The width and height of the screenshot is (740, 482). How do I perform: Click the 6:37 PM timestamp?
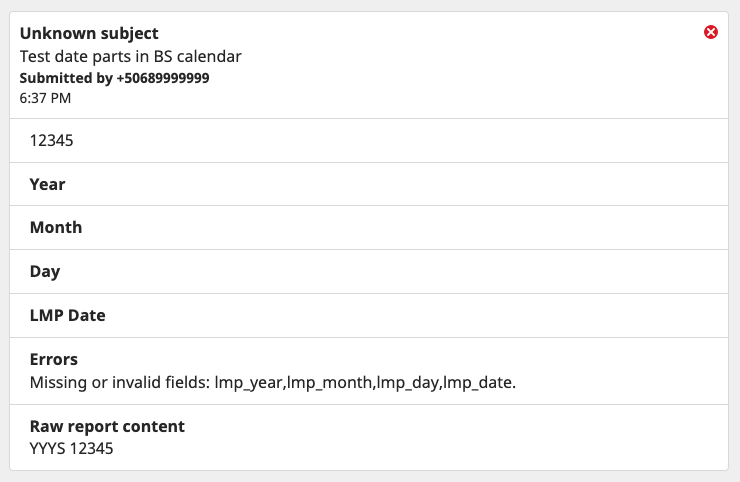coord(45,98)
